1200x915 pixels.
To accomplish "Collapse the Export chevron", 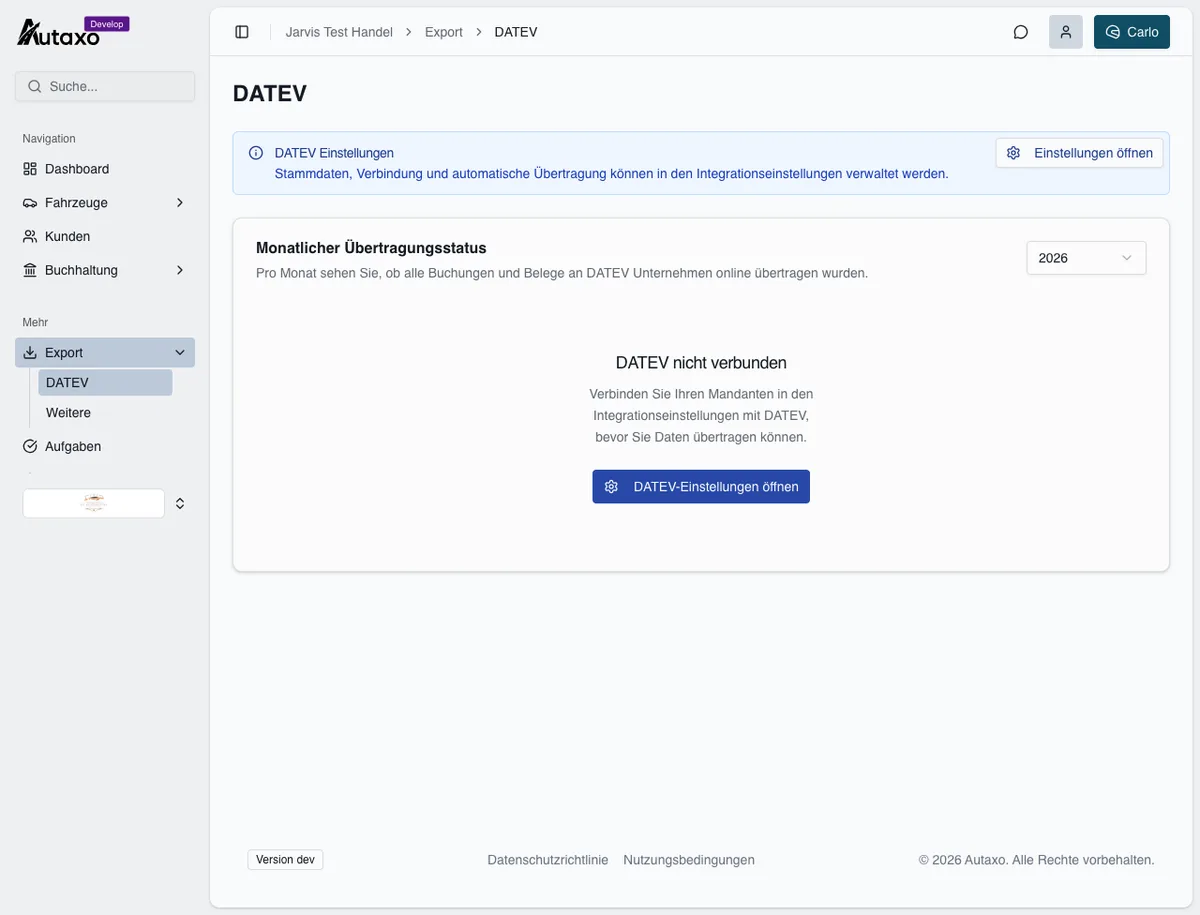I will [x=180, y=353].
